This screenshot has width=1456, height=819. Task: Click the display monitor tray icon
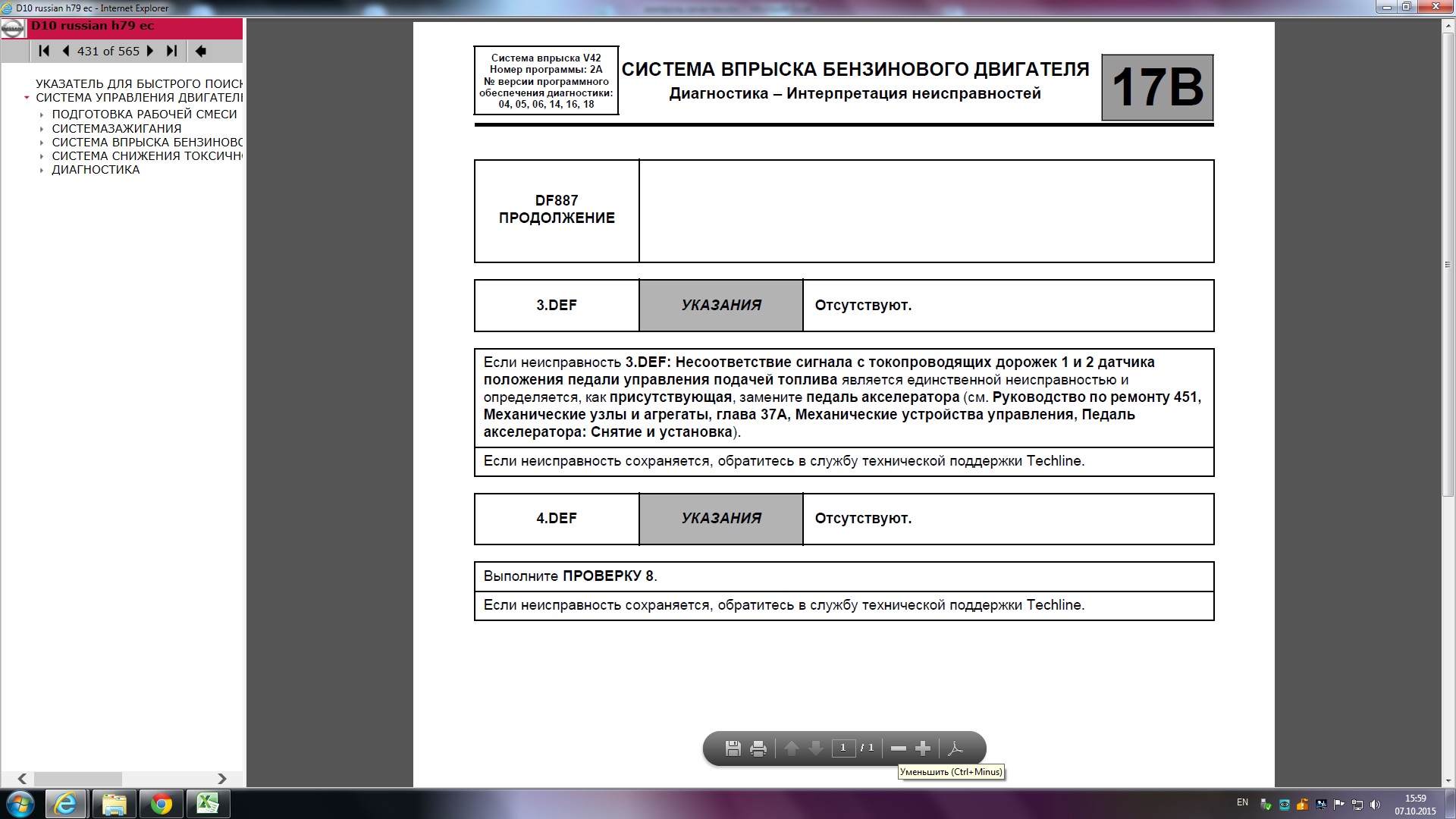1321,805
